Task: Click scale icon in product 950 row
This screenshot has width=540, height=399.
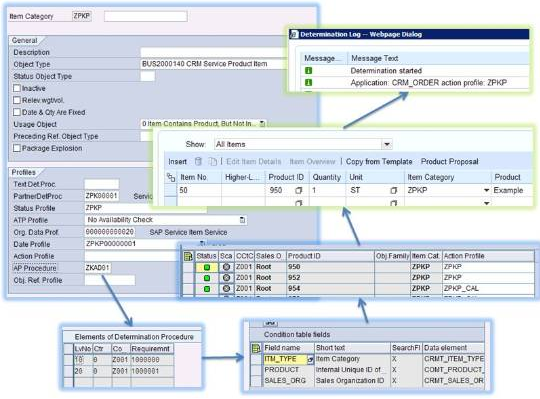Action: coord(226,267)
